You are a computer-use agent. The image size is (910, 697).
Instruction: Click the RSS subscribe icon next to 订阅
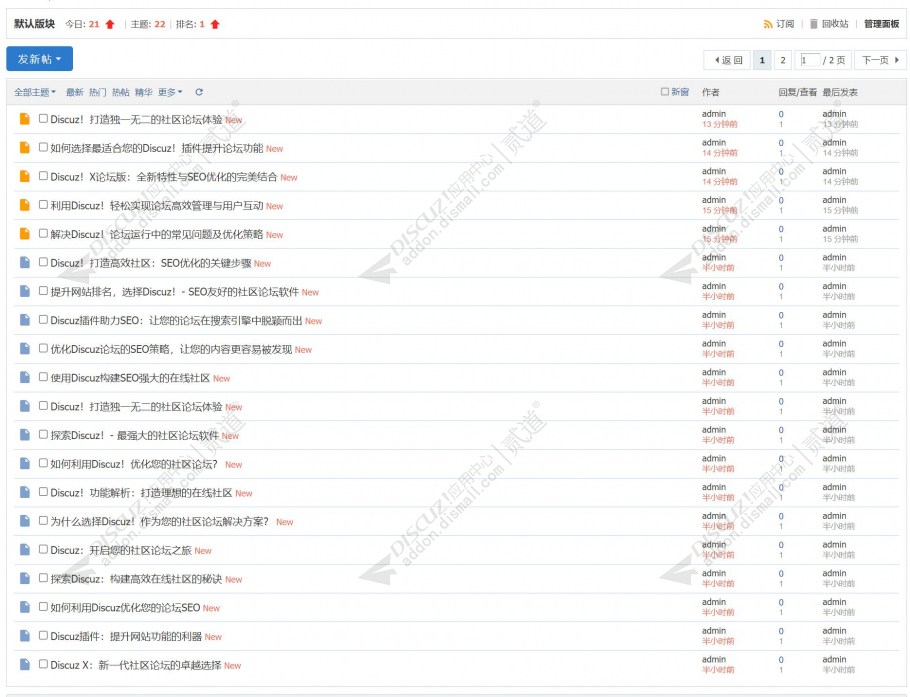(768, 24)
